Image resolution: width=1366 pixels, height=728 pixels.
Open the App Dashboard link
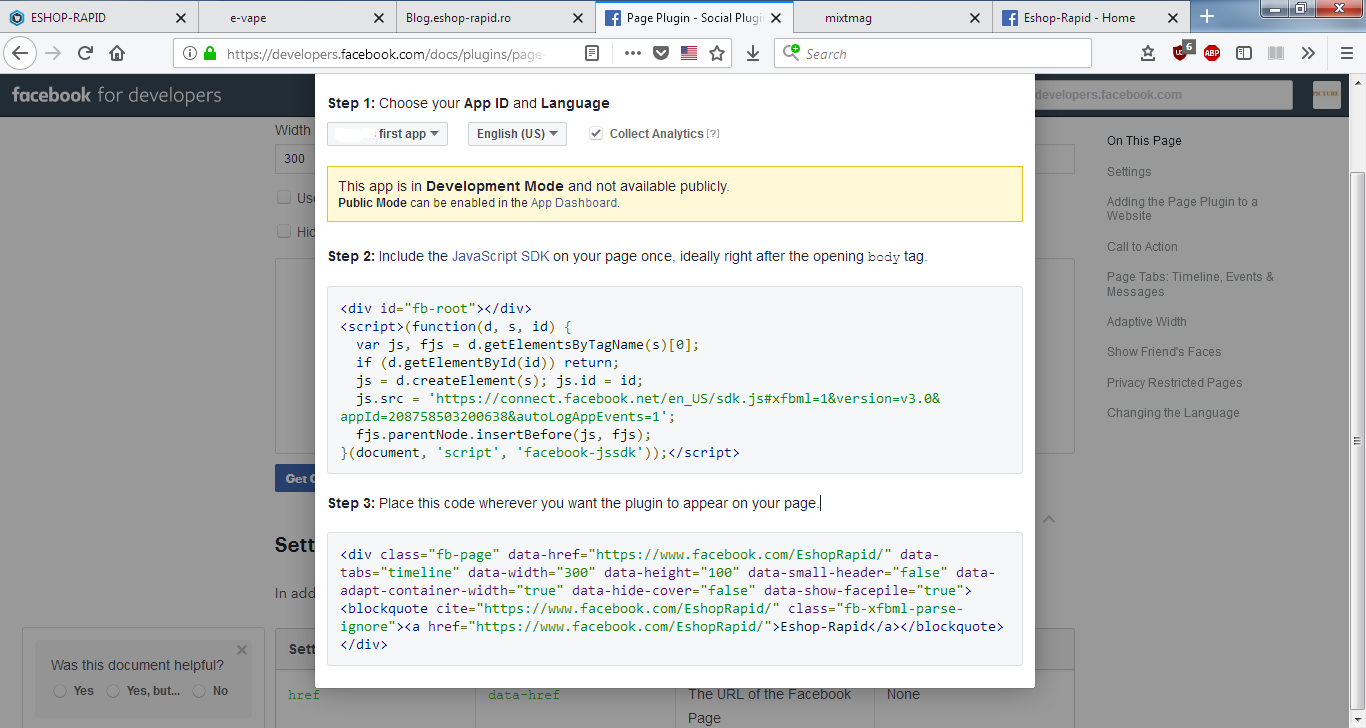574,203
